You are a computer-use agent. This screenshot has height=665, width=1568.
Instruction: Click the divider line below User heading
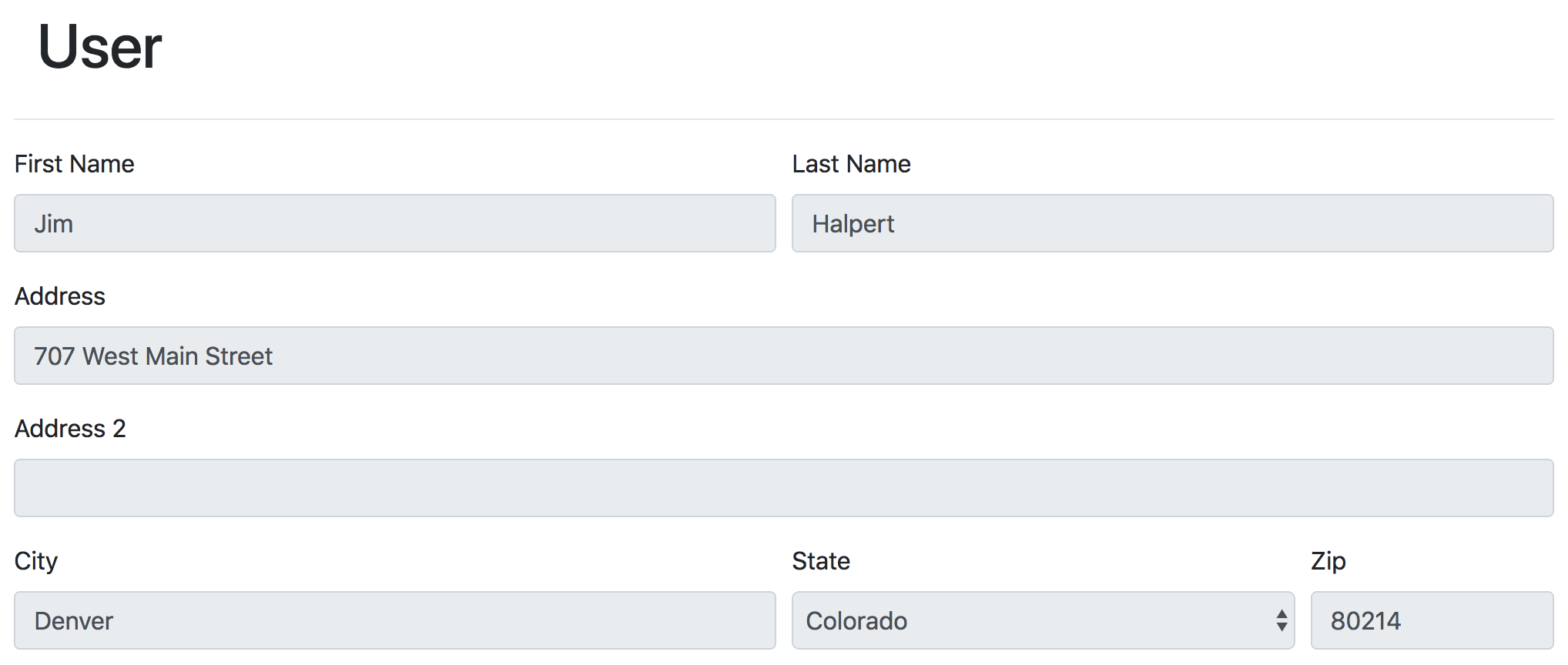click(x=783, y=119)
